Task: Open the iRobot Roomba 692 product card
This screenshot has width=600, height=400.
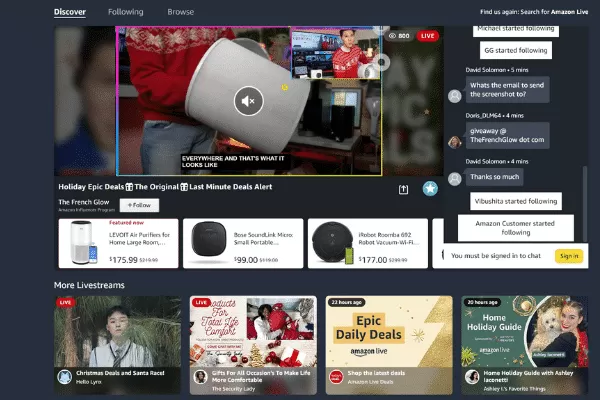Action: point(368,243)
